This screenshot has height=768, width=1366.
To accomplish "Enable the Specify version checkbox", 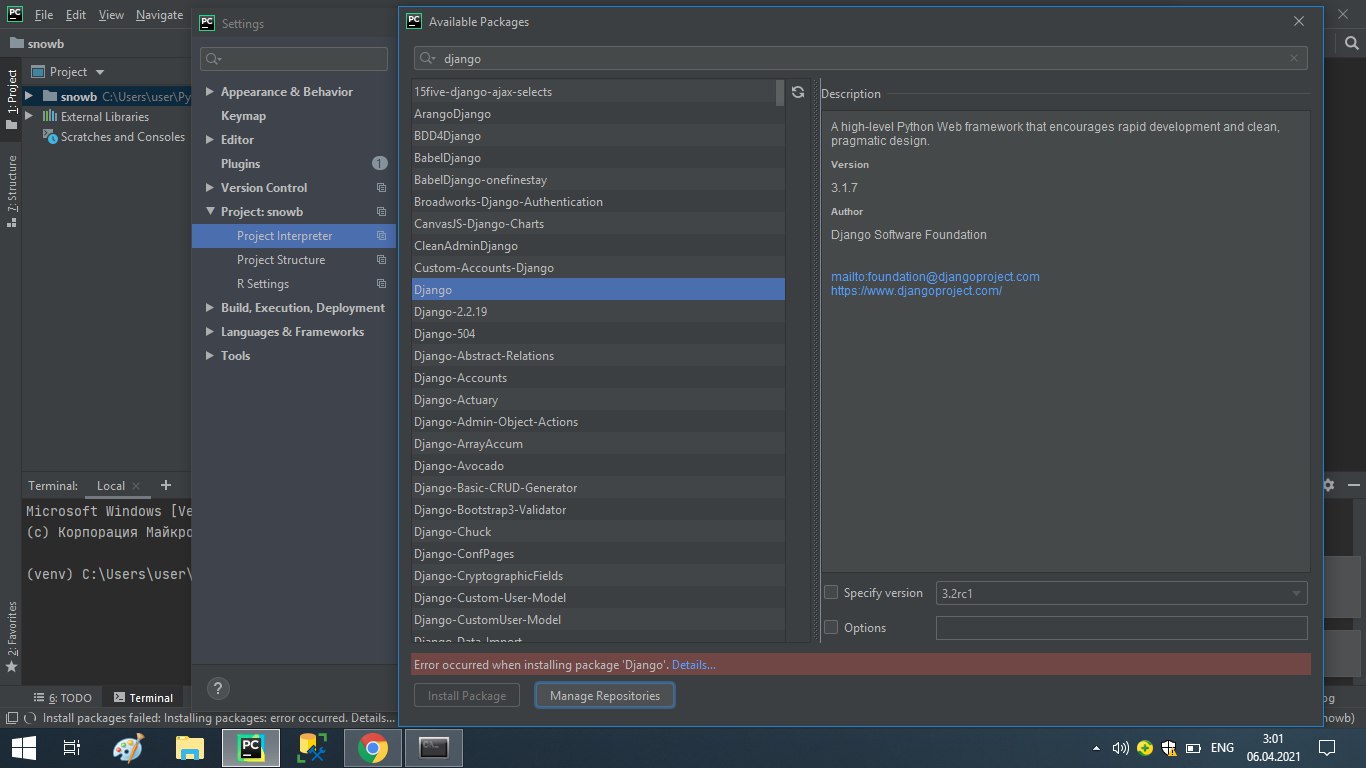I will [830, 593].
